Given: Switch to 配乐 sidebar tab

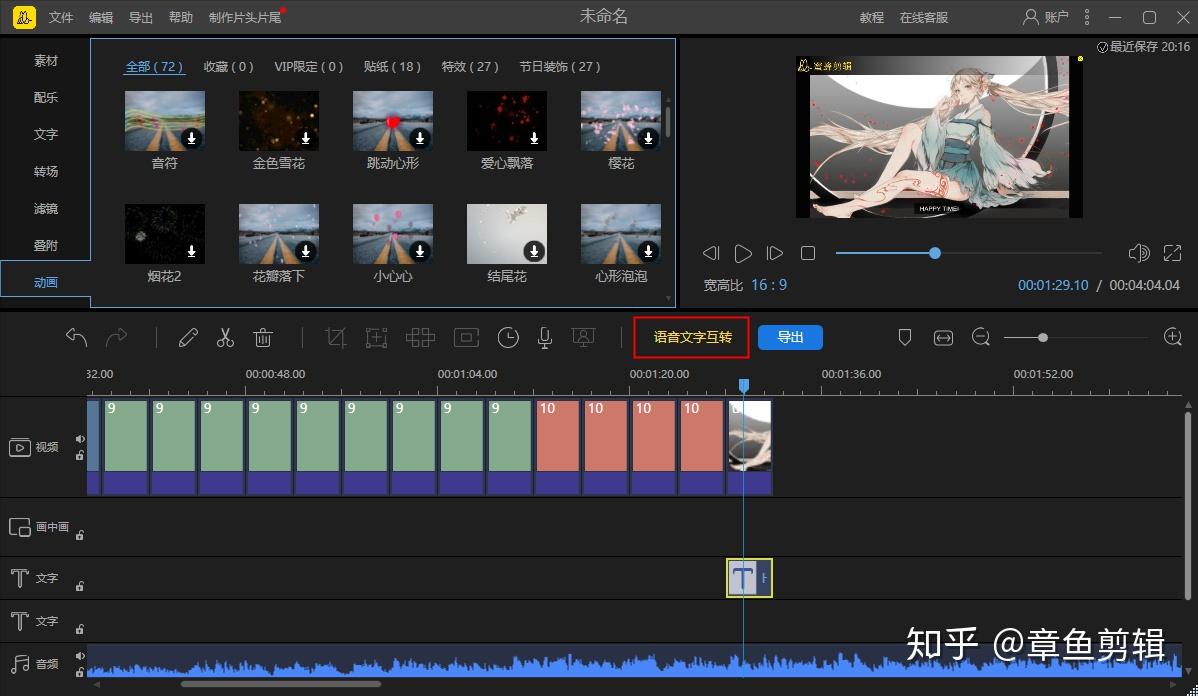Looking at the screenshot, I should (46, 97).
